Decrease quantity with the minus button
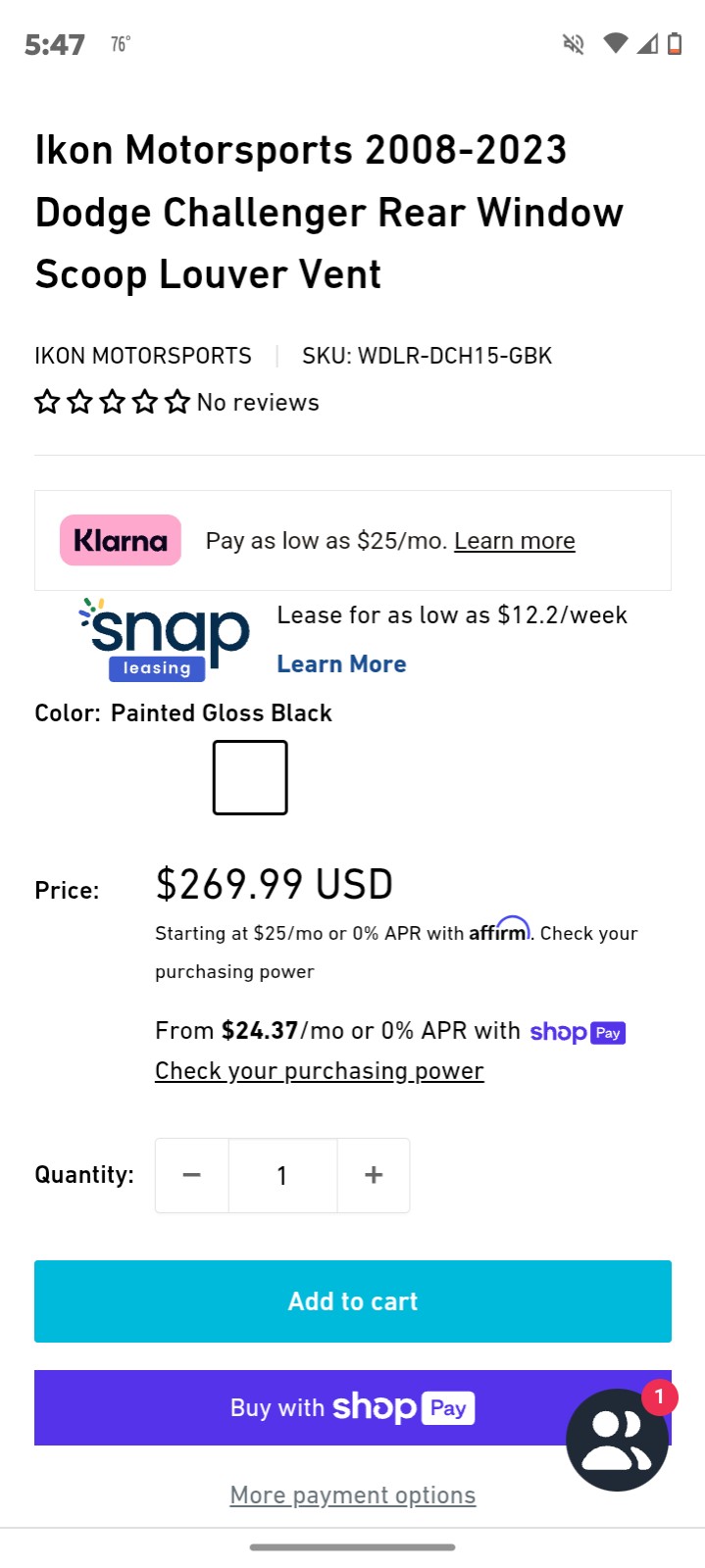 pyautogui.click(x=192, y=1175)
